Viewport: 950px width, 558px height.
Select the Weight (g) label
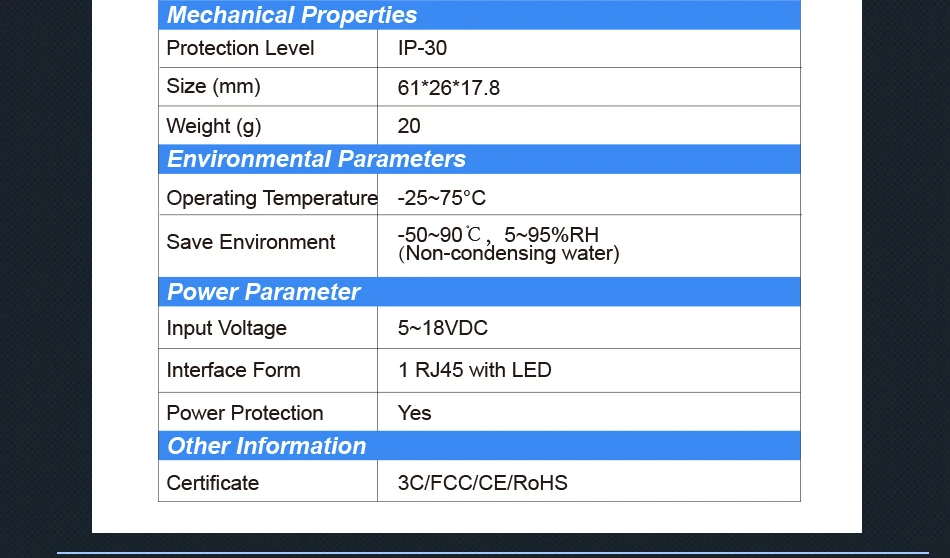tap(214, 126)
